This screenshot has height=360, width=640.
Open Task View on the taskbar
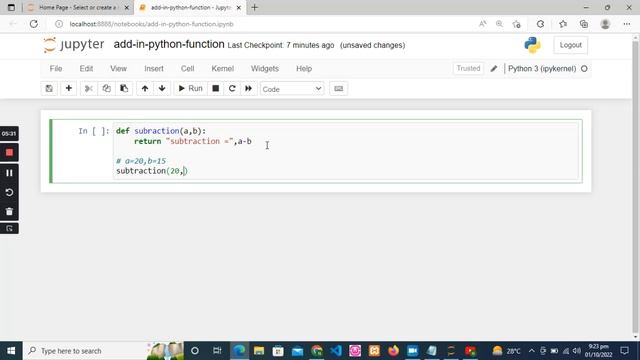(217, 351)
